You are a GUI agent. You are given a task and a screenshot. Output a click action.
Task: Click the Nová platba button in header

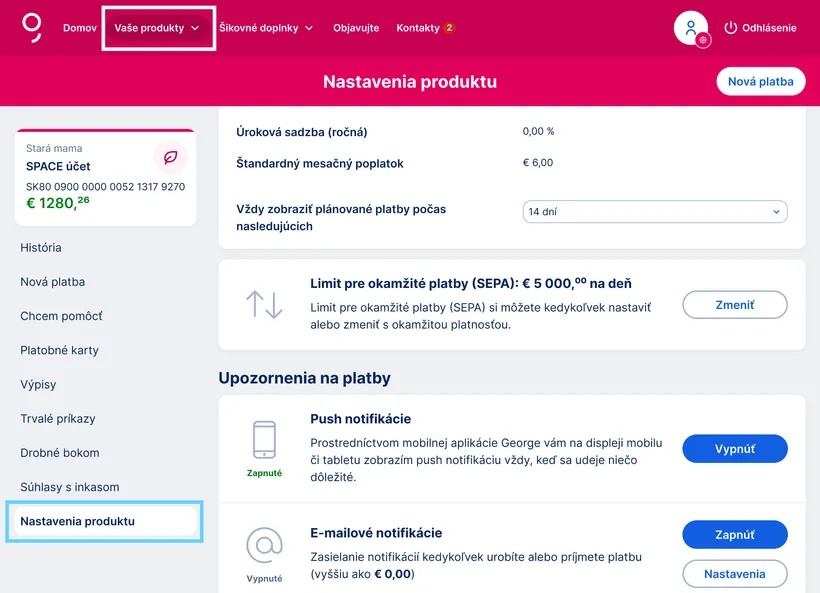tap(761, 82)
